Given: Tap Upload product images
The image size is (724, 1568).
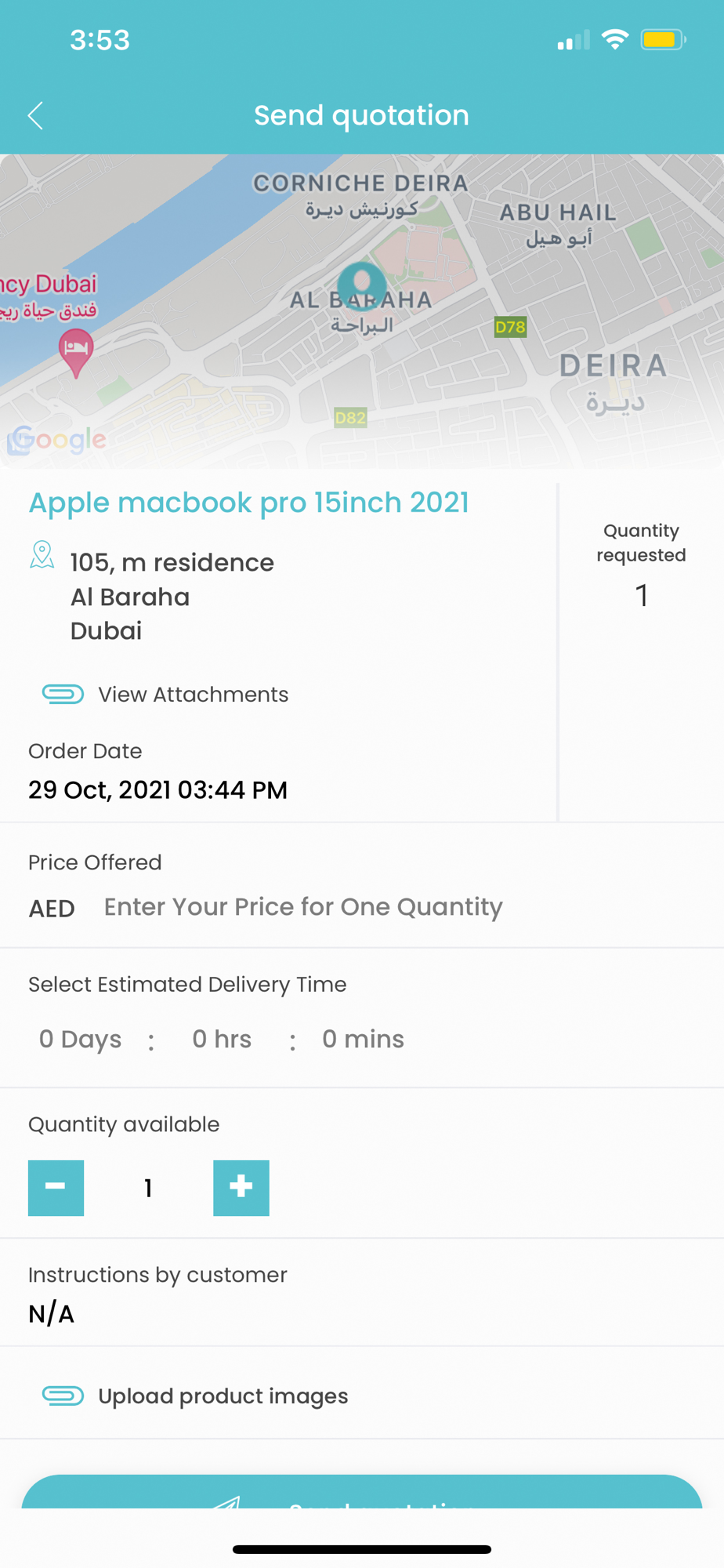Looking at the screenshot, I should (223, 1396).
